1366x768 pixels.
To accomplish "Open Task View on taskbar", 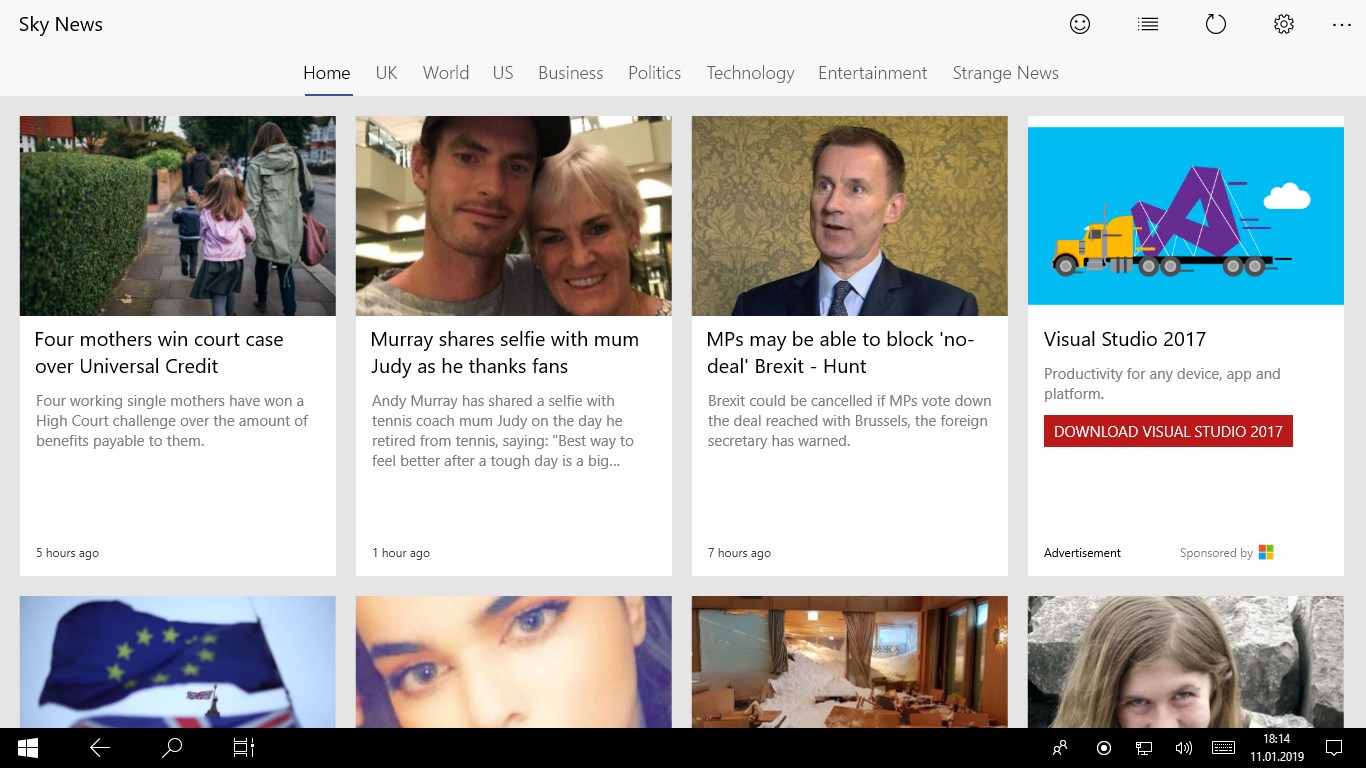I will click(244, 748).
